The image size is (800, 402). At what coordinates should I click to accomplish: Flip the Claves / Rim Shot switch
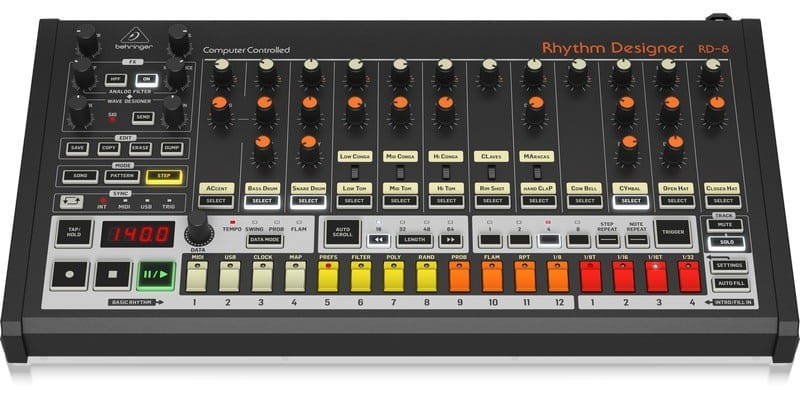tap(491, 172)
